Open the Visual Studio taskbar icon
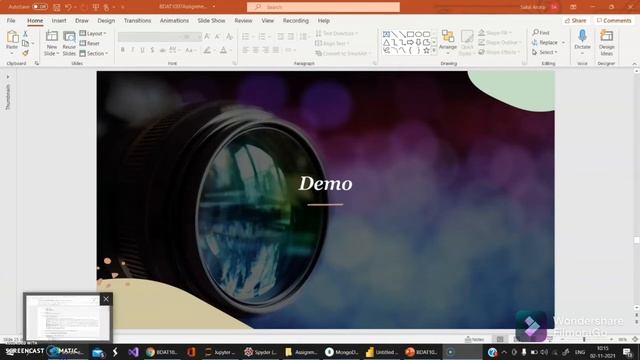This screenshot has height=360, width=640. 133,352
